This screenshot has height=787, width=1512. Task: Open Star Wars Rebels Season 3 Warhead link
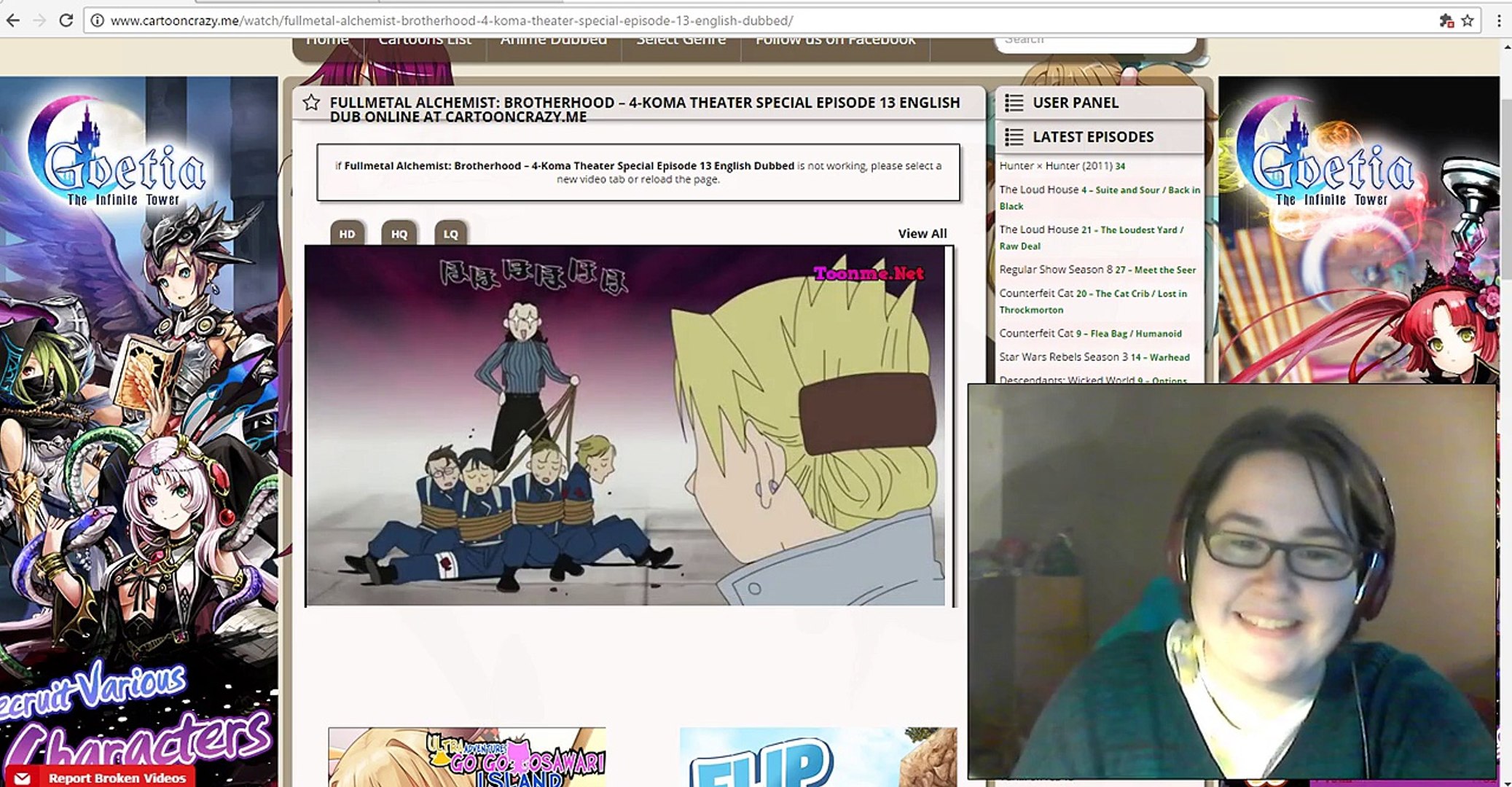(1094, 357)
